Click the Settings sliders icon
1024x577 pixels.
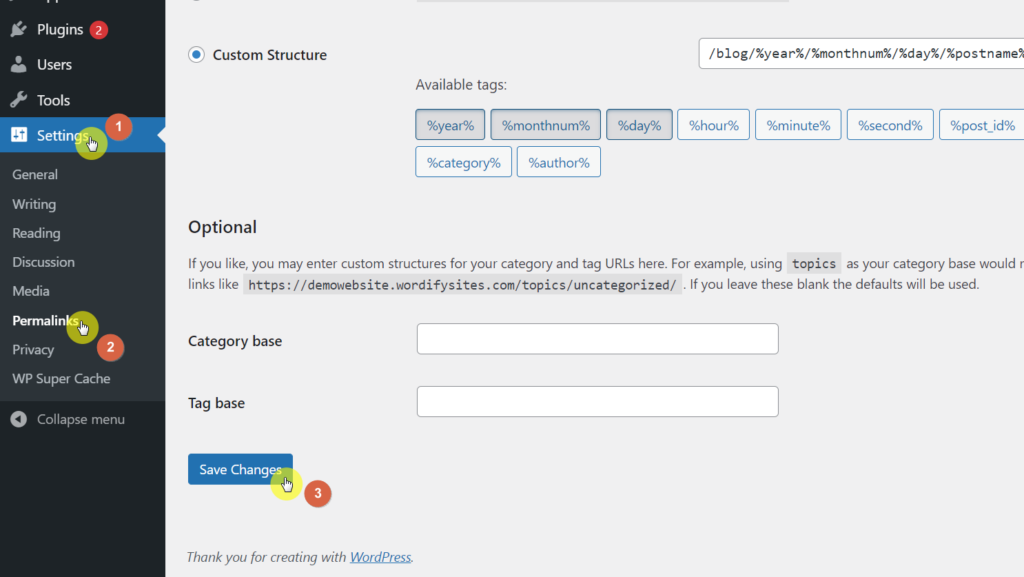(x=19, y=134)
